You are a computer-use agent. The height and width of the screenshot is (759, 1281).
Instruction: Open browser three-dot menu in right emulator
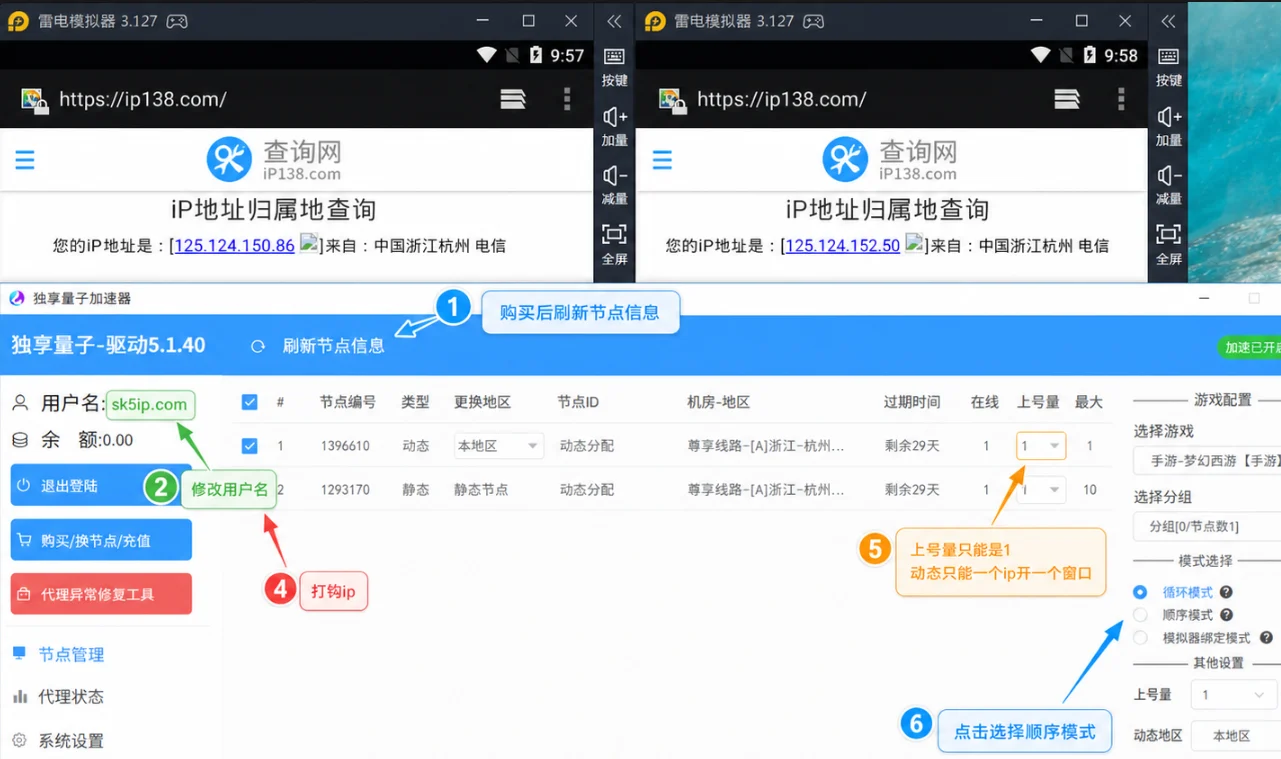coord(1121,98)
